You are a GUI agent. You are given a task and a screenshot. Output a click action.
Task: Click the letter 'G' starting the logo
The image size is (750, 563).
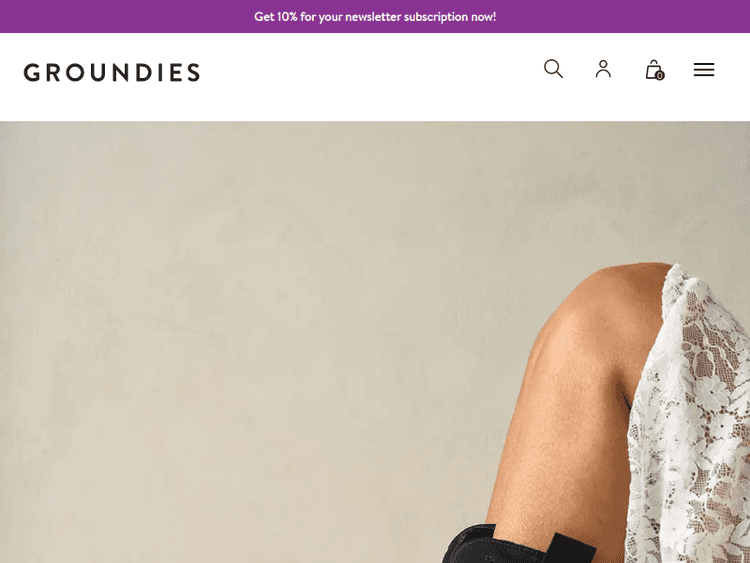pos(33,73)
